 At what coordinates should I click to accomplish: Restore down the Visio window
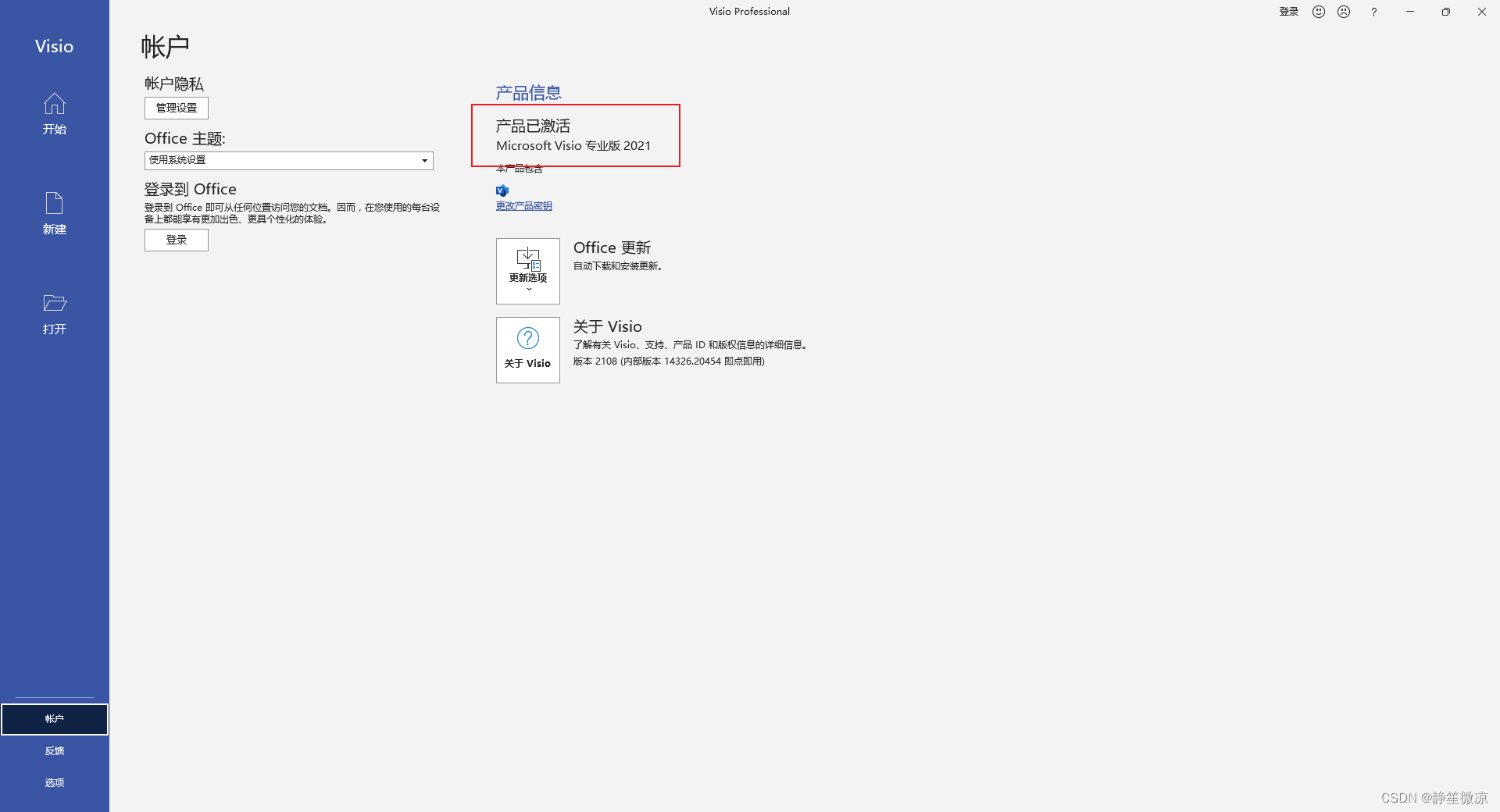1446,12
